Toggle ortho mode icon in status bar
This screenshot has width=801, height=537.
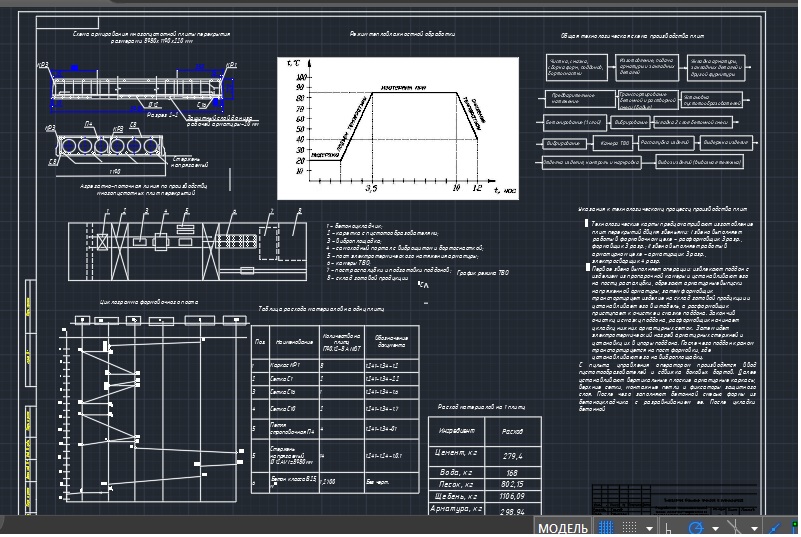click(x=668, y=528)
